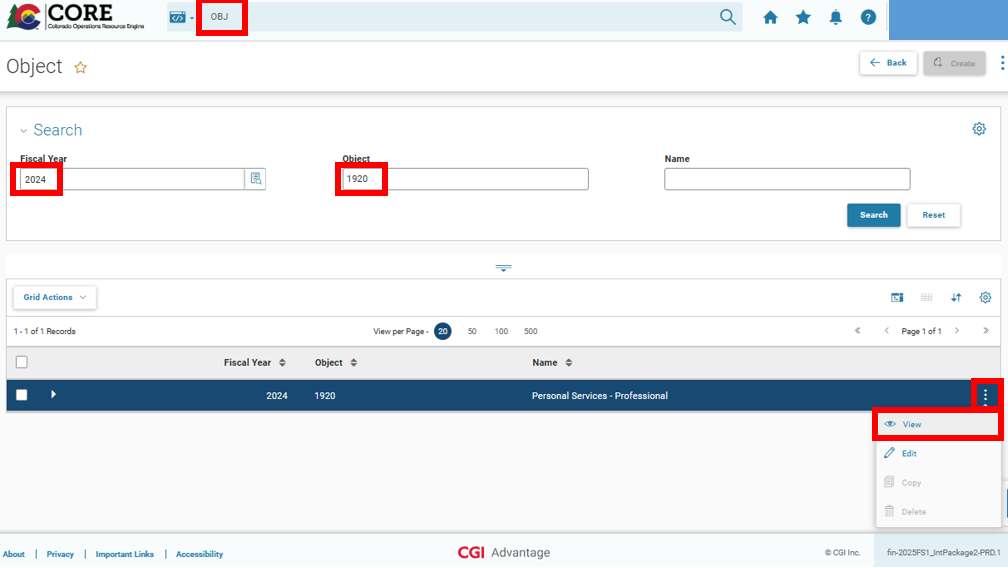Open Search section settings gear
The height and width of the screenshot is (568, 1008).
[x=979, y=129]
